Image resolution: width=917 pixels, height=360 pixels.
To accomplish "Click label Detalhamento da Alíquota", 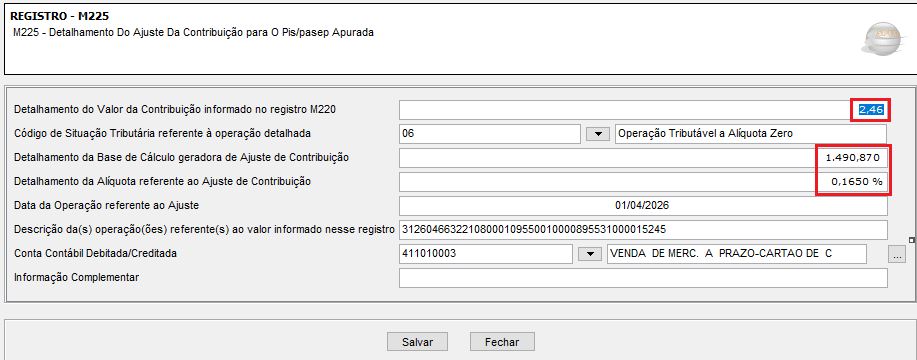I will coord(162,181).
